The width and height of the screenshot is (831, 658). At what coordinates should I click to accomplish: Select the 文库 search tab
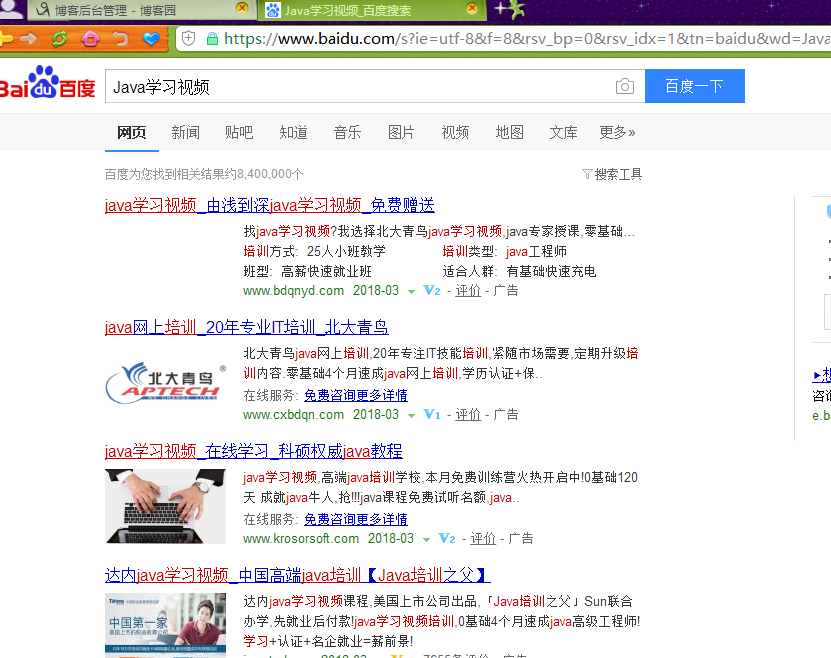coord(563,132)
